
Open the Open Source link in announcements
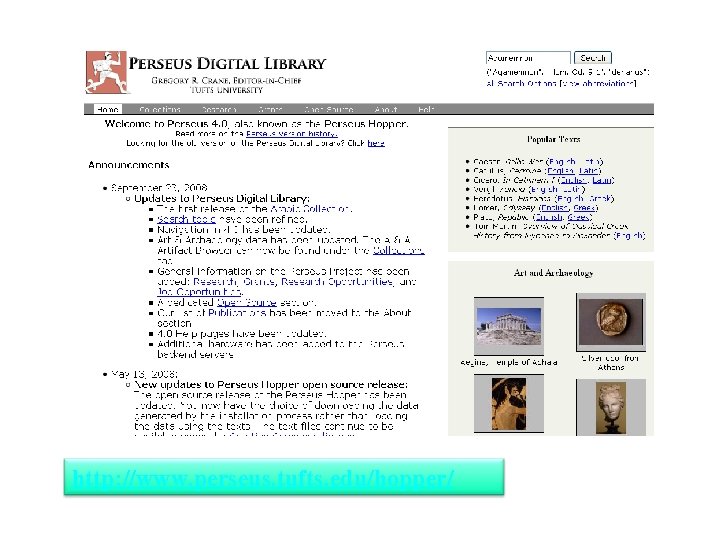click(x=247, y=303)
